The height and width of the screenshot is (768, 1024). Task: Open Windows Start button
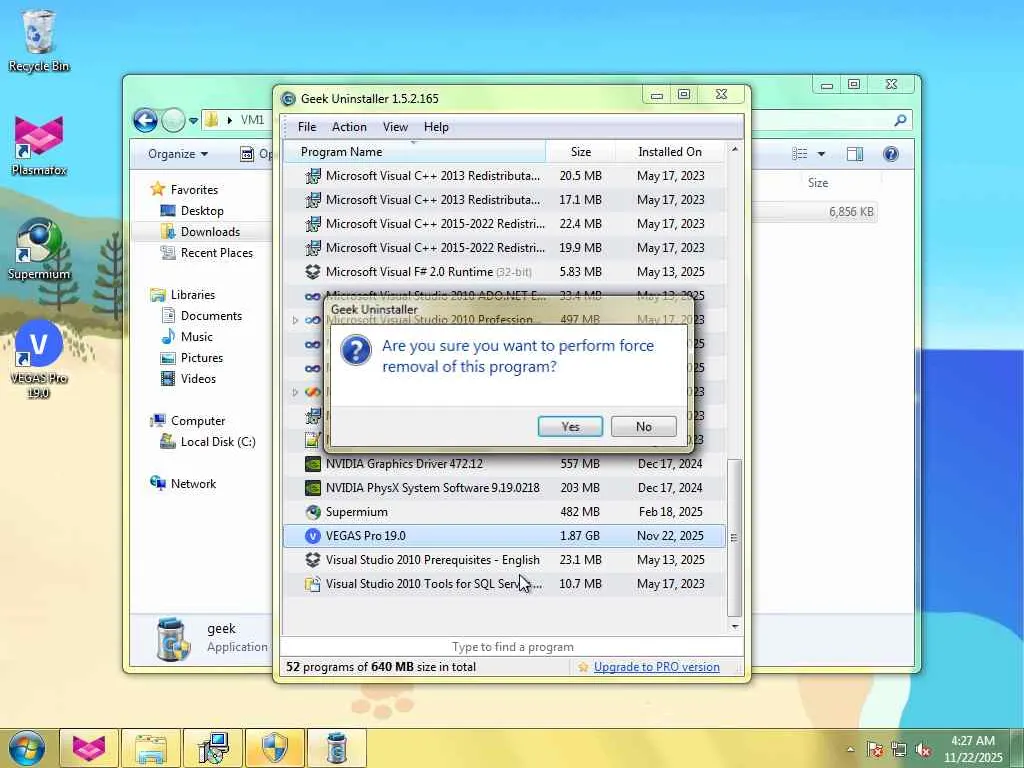pos(26,748)
